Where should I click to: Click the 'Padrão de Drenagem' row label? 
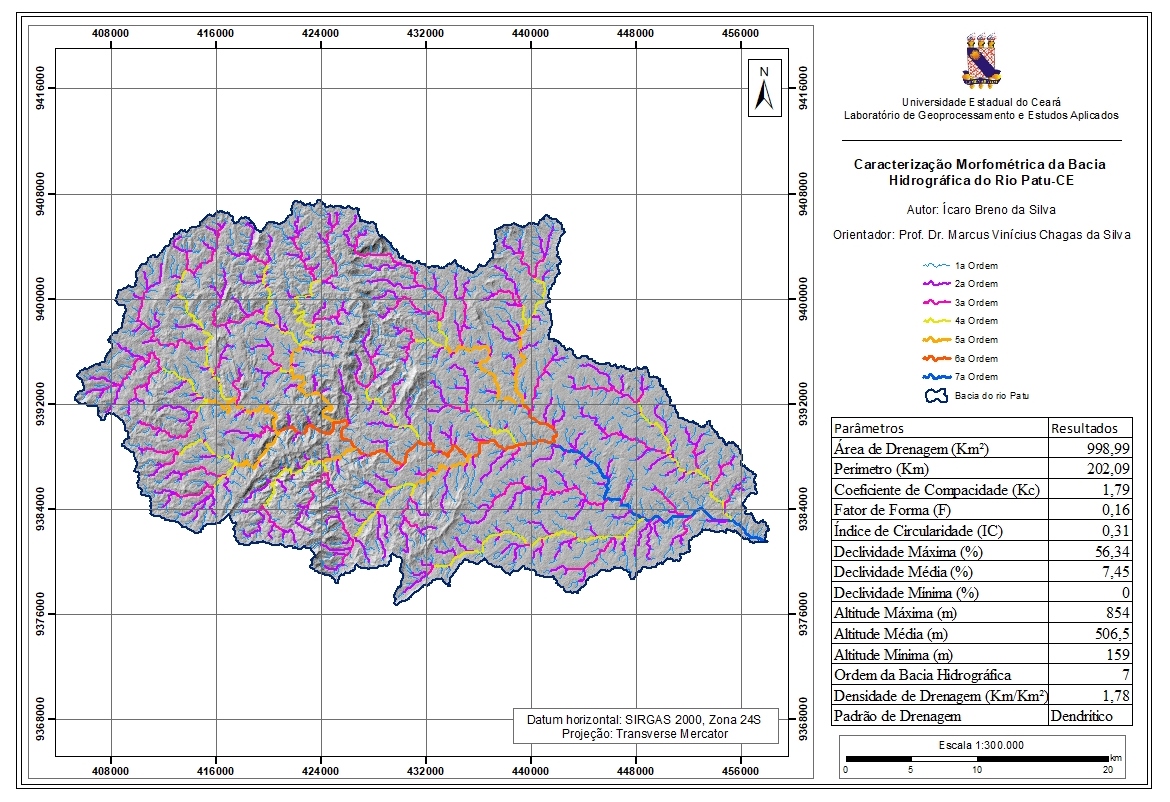(x=898, y=716)
